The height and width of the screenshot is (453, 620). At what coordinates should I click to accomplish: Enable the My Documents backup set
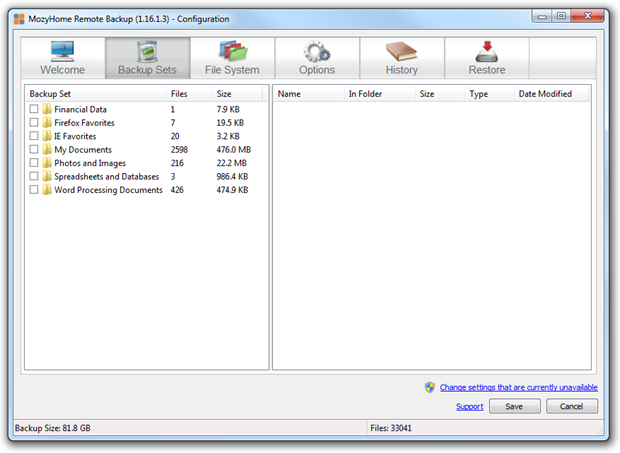[34, 149]
